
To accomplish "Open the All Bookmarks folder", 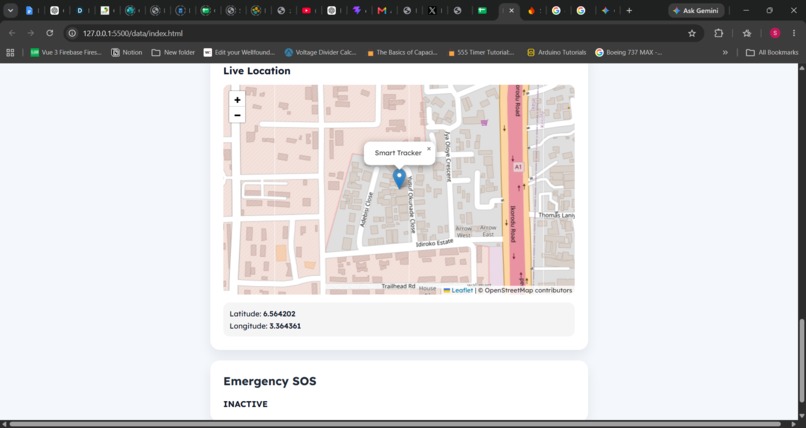I will [772, 52].
